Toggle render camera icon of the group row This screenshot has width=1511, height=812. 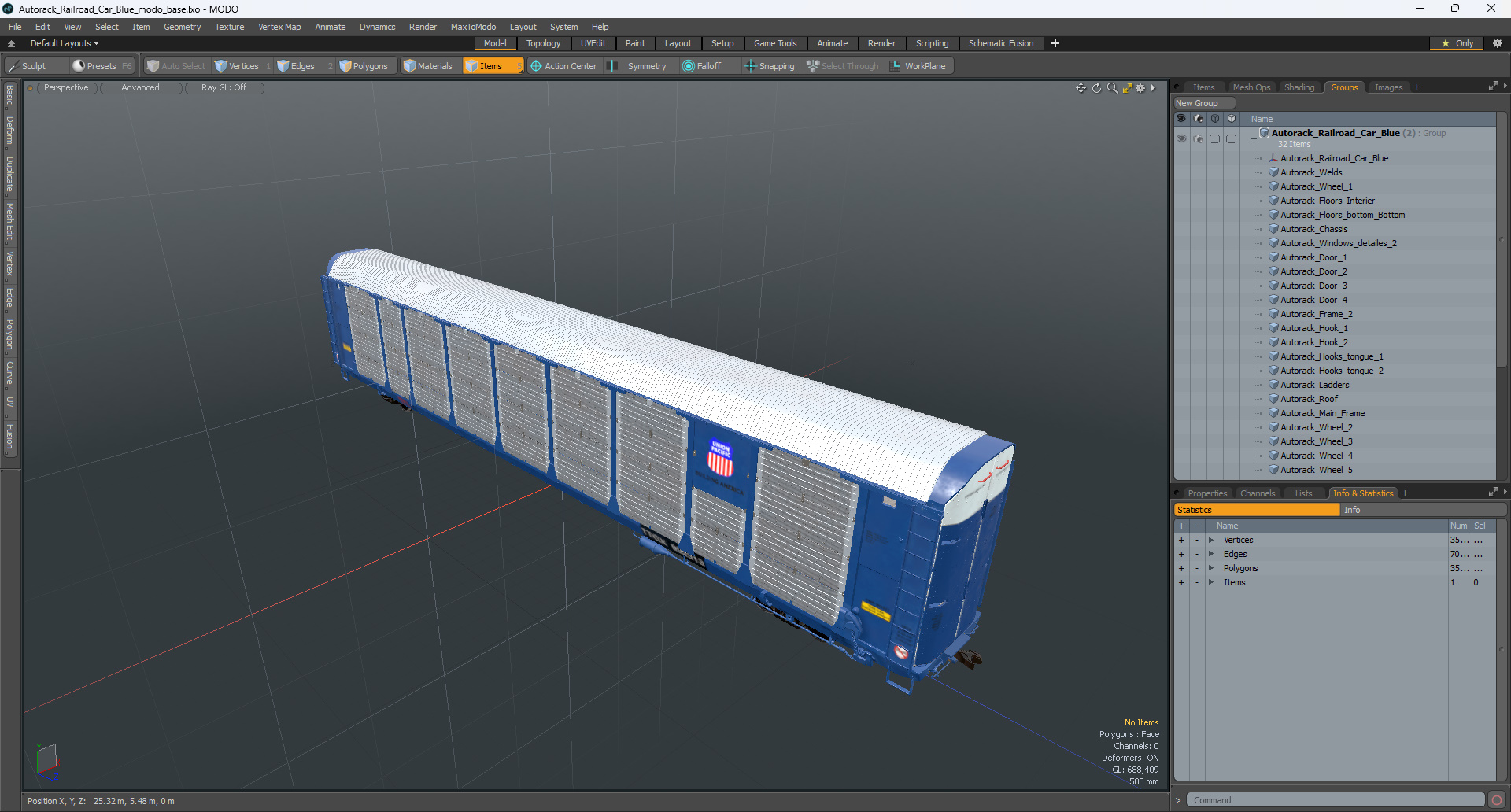click(1199, 138)
